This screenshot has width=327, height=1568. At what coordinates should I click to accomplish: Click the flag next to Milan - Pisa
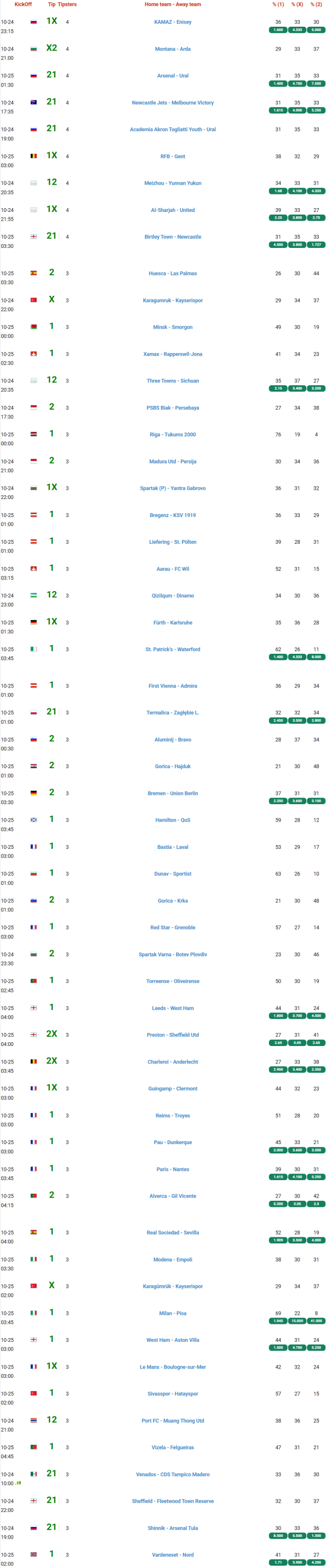tap(33, 1312)
